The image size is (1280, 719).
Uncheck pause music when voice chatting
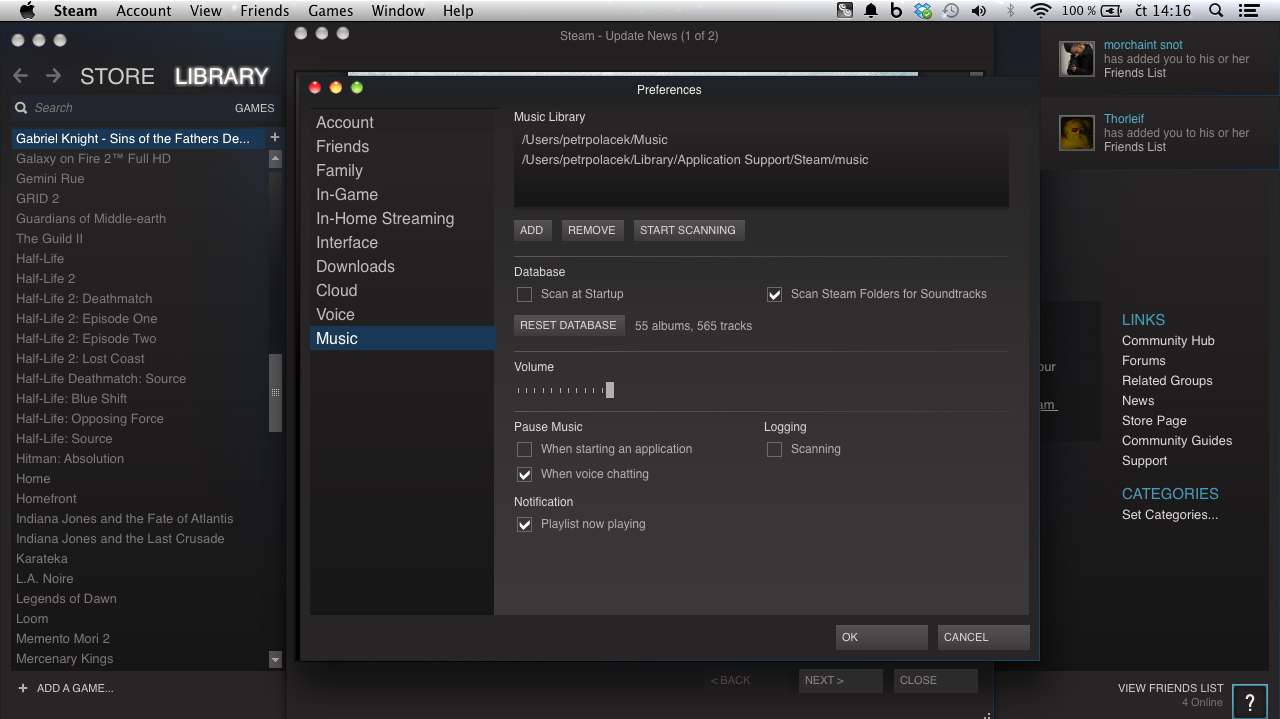coord(524,474)
